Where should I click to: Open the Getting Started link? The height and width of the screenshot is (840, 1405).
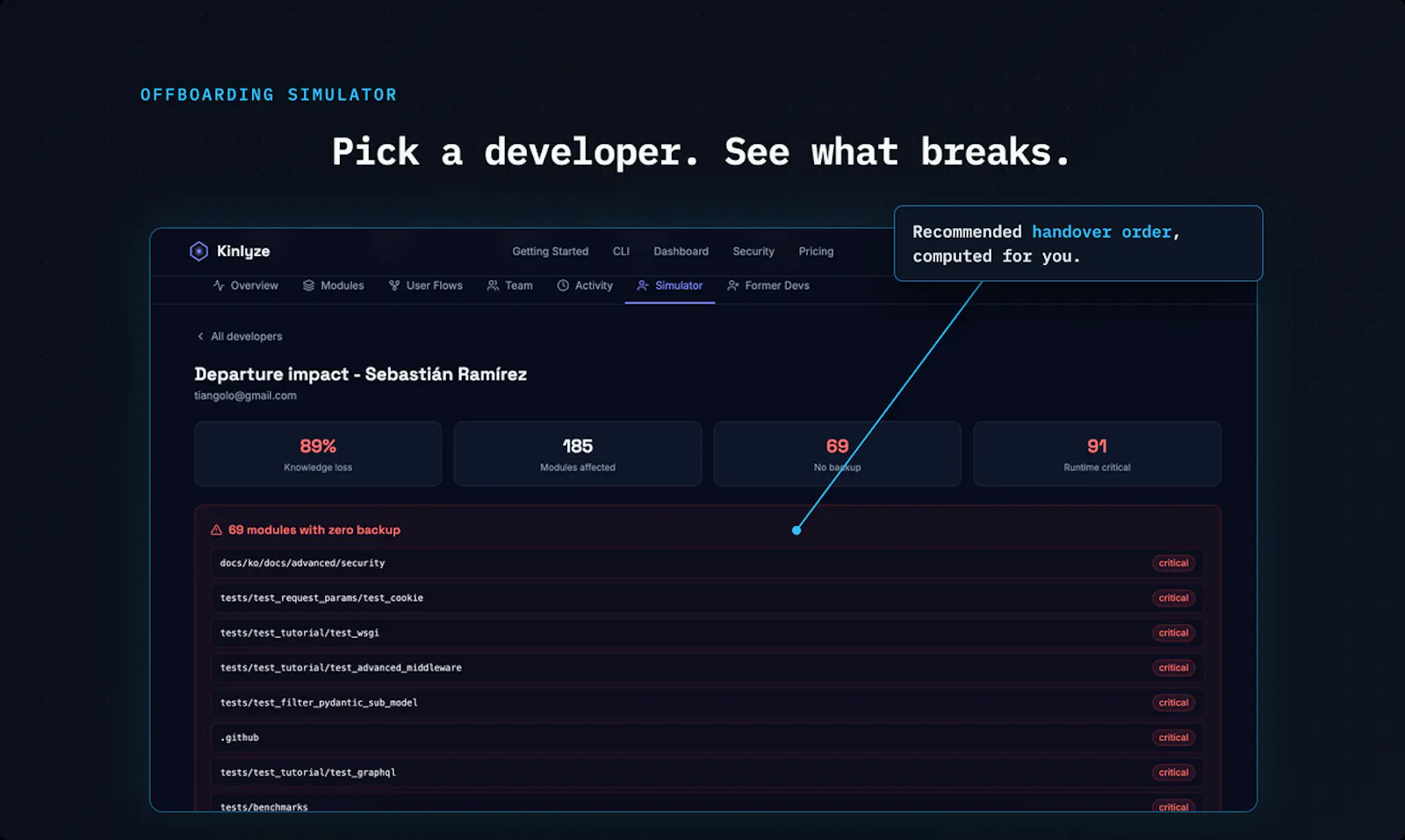pyautogui.click(x=551, y=251)
